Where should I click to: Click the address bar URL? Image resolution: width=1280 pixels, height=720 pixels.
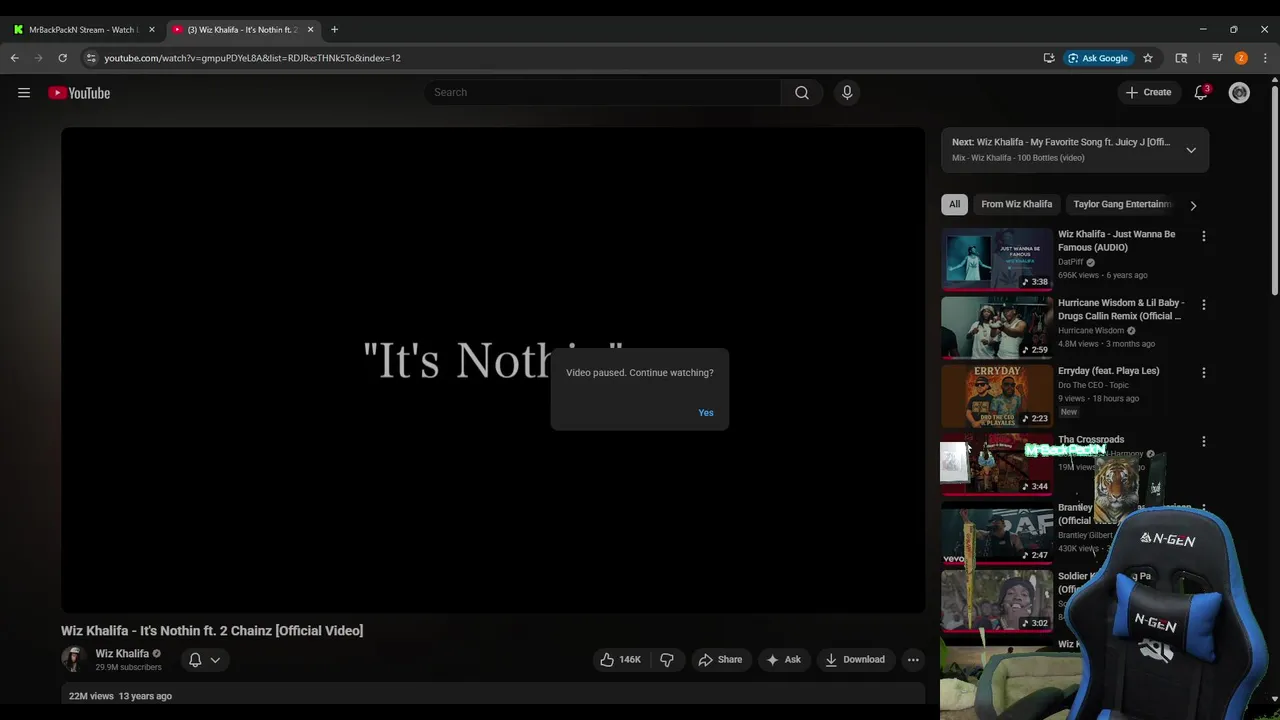[252, 58]
